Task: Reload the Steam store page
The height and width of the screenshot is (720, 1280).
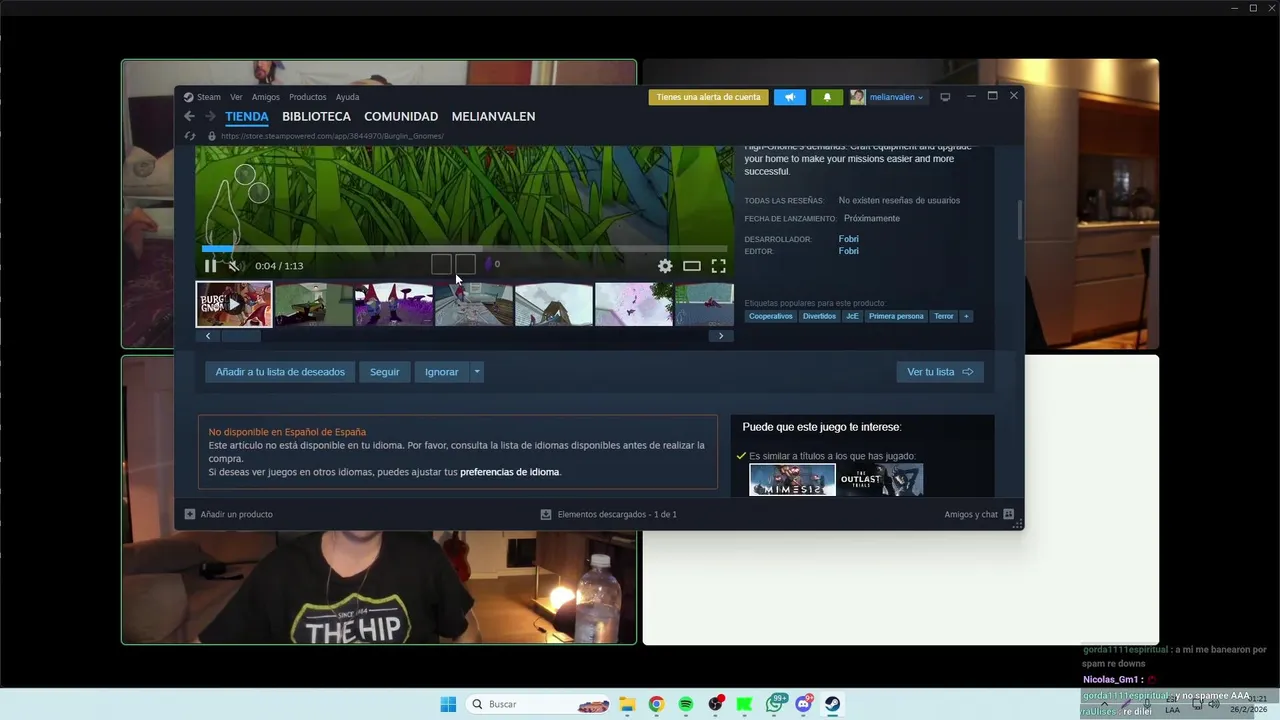Action: [x=190, y=136]
